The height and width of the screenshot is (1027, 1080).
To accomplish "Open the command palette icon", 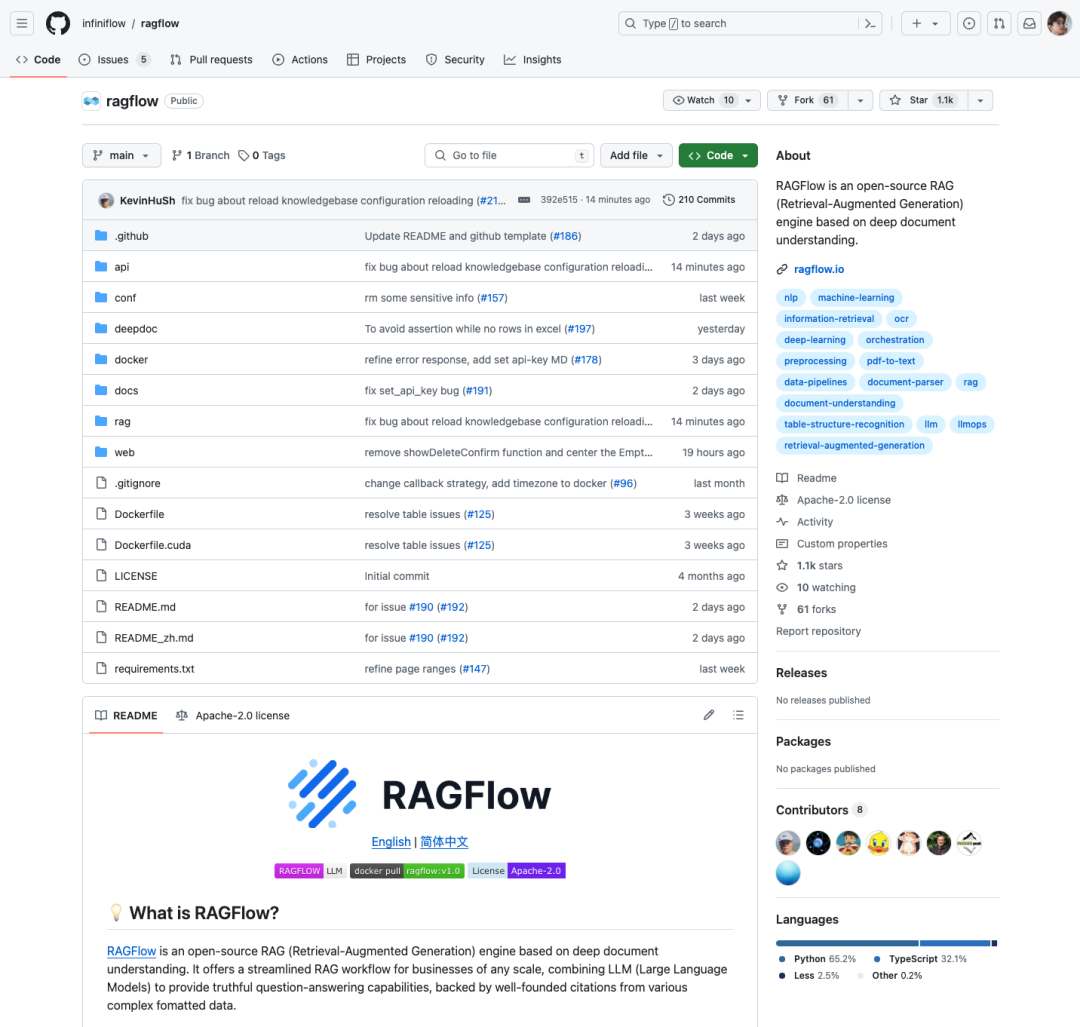I will 870,23.
